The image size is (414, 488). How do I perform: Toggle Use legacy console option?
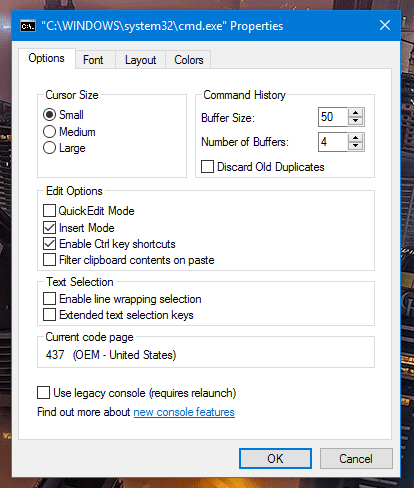[43, 393]
